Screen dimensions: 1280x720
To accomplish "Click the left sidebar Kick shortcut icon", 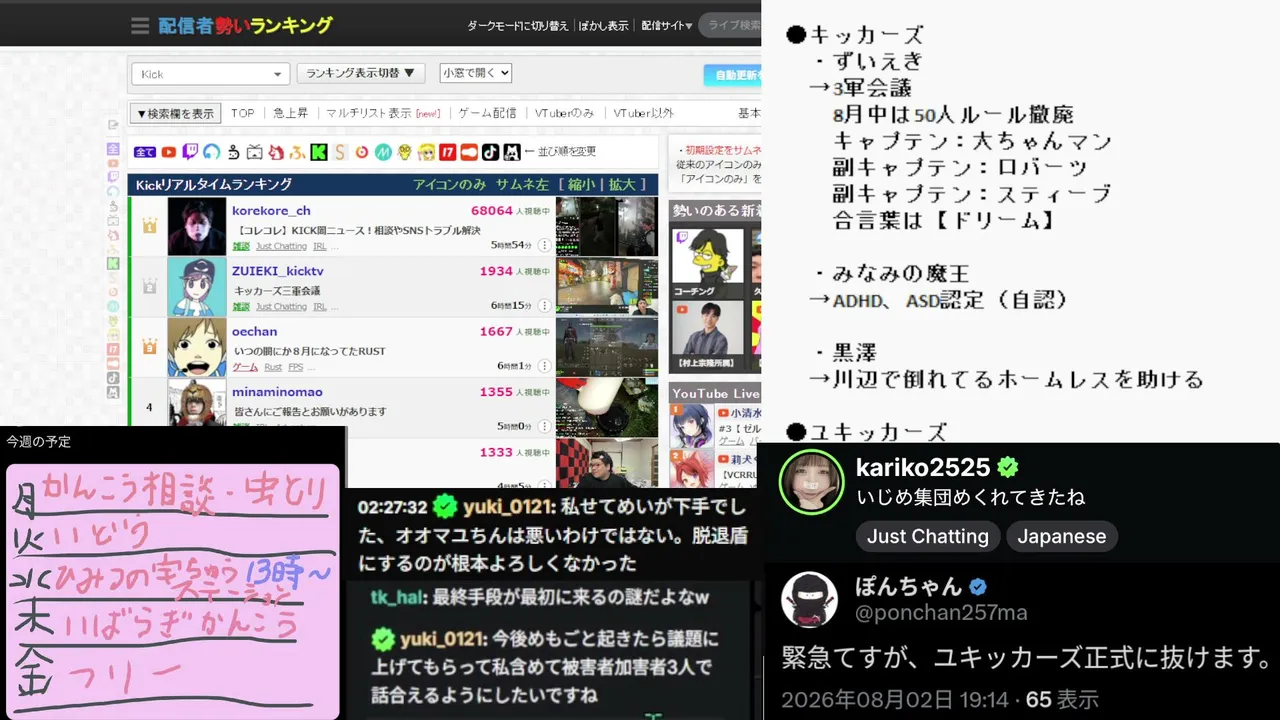I will (x=113, y=263).
